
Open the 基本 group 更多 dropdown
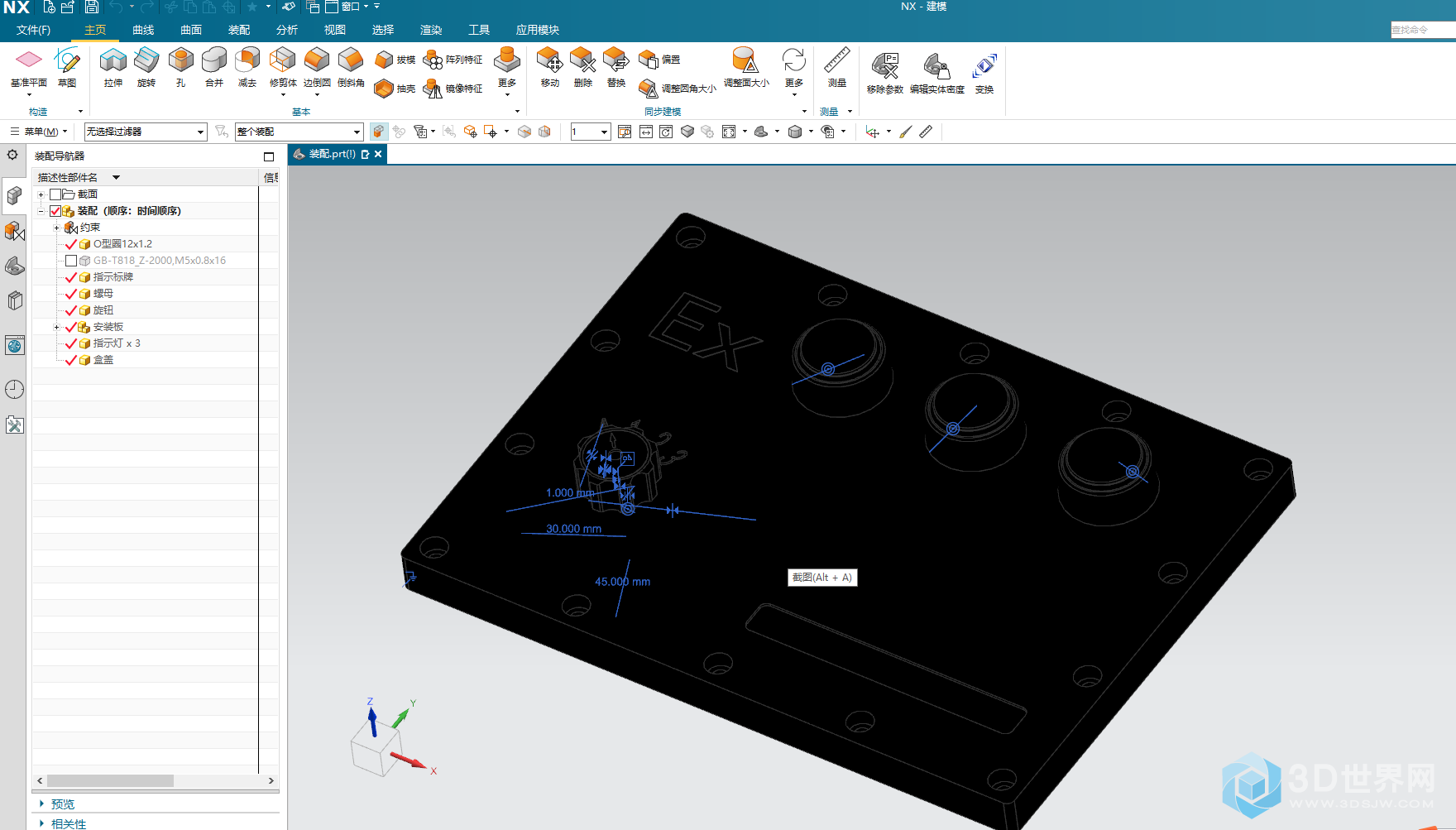[x=507, y=71]
